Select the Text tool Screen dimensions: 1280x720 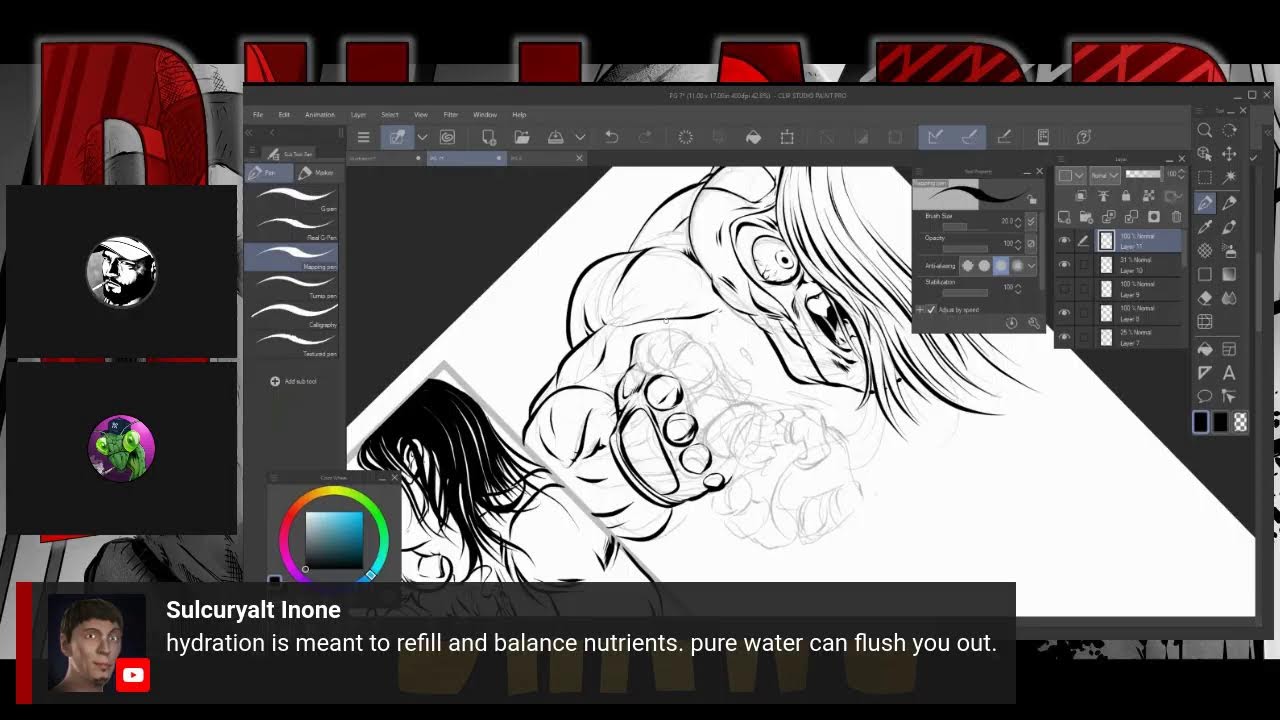pos(1229,373)
